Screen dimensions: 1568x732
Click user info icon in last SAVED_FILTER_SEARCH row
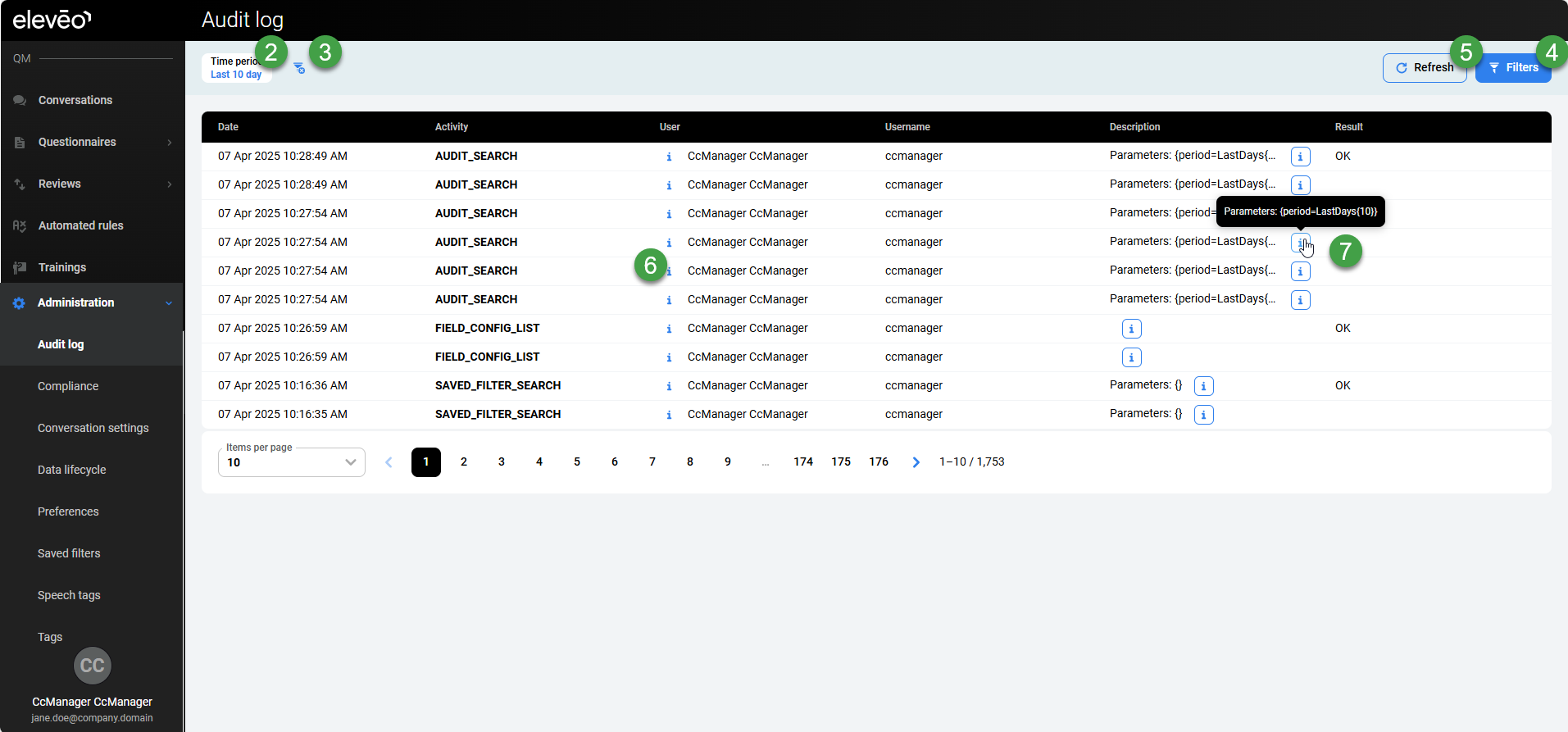point(669,415)
